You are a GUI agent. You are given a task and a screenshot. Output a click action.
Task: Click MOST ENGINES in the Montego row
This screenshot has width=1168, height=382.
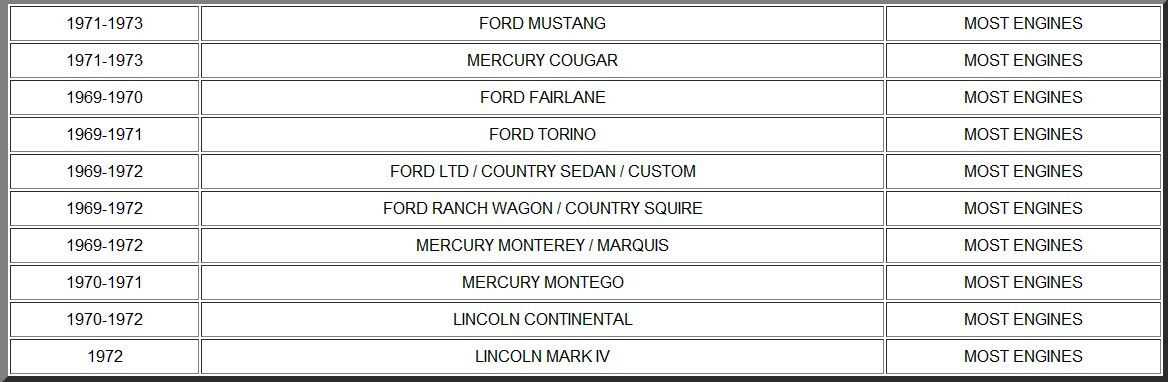tap(1023, 282)
